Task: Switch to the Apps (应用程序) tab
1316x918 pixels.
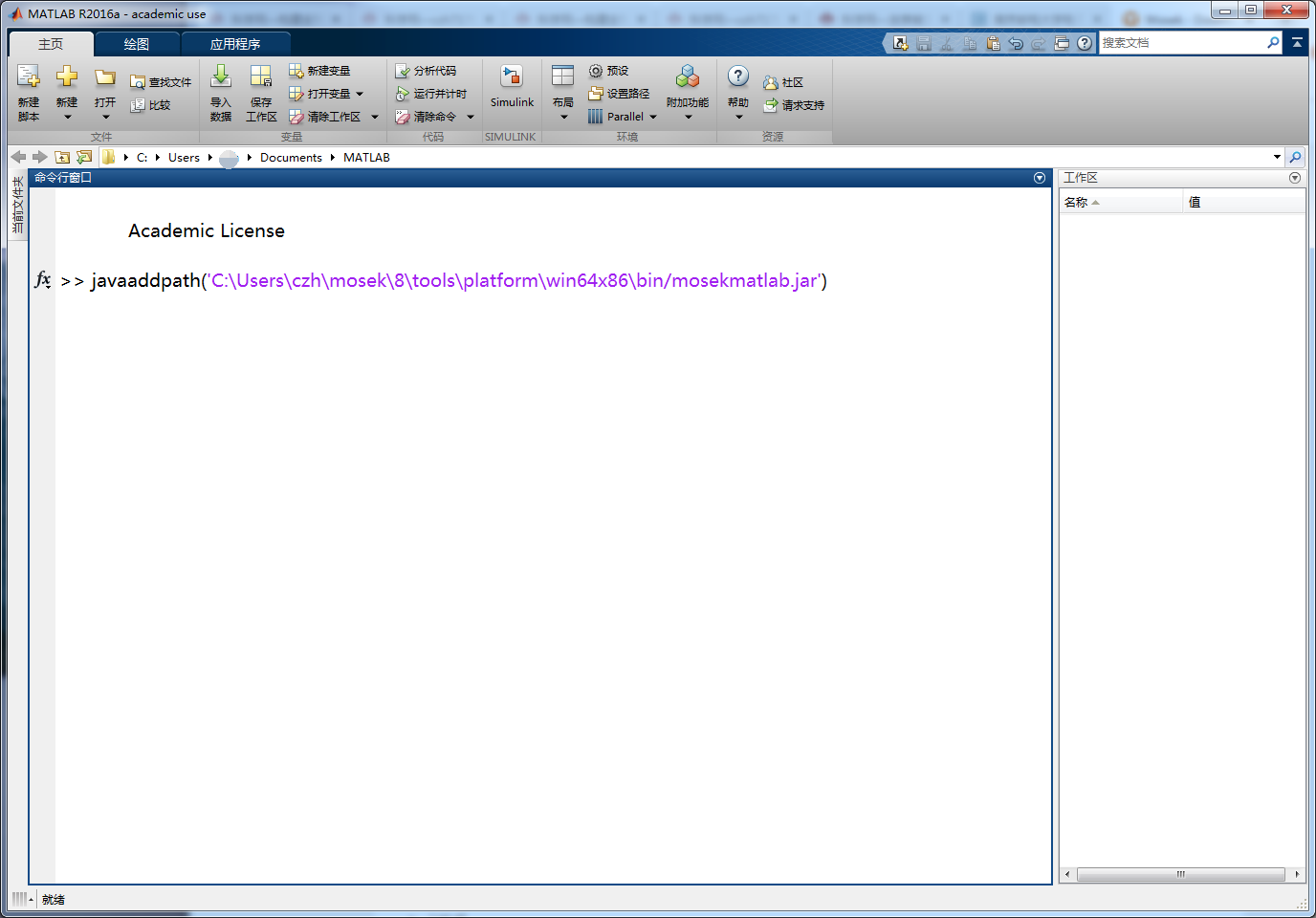Action: tap(235, 44)
